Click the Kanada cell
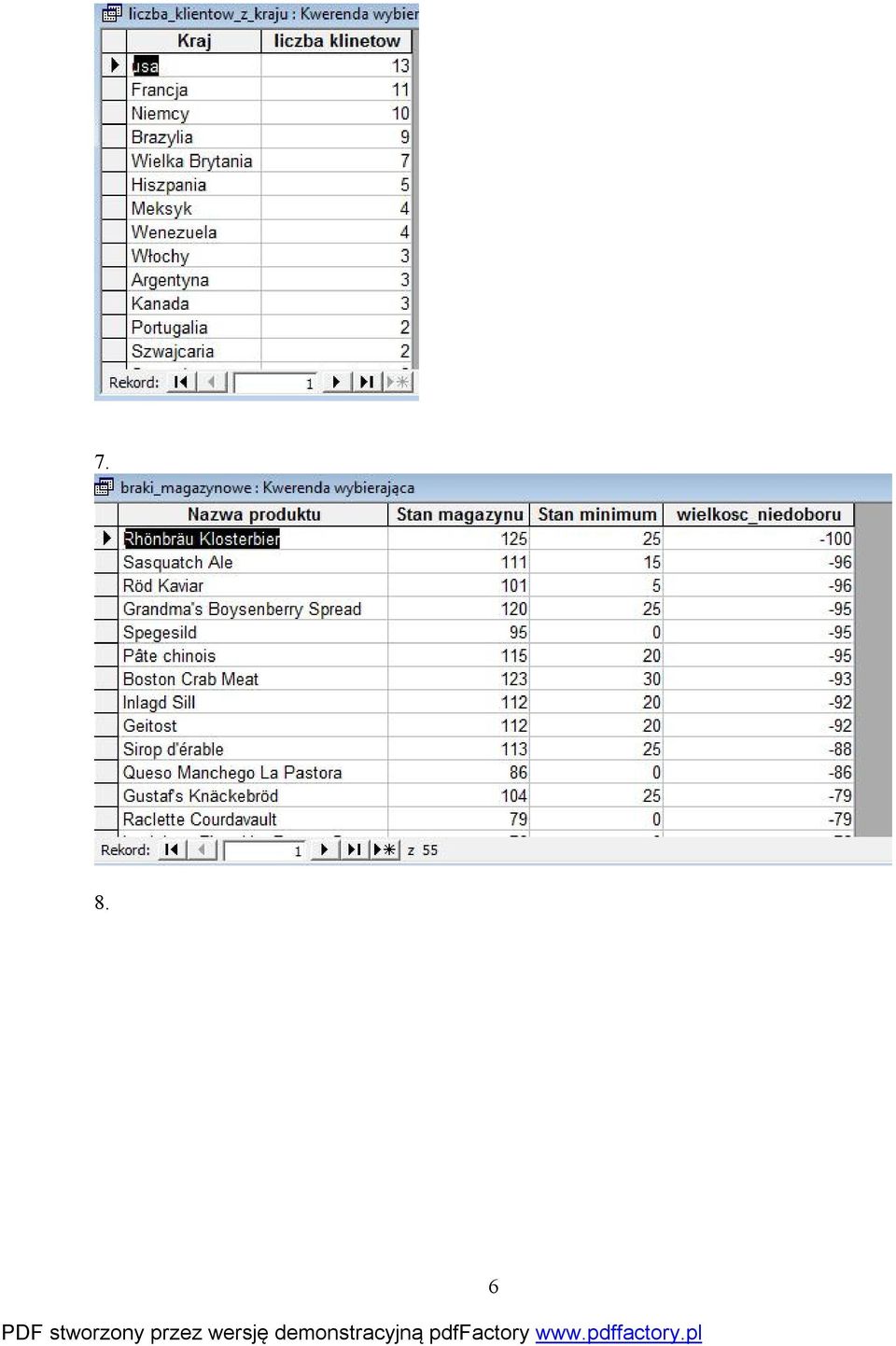Viewport: 896px width, 1346px height. (194, 303)
